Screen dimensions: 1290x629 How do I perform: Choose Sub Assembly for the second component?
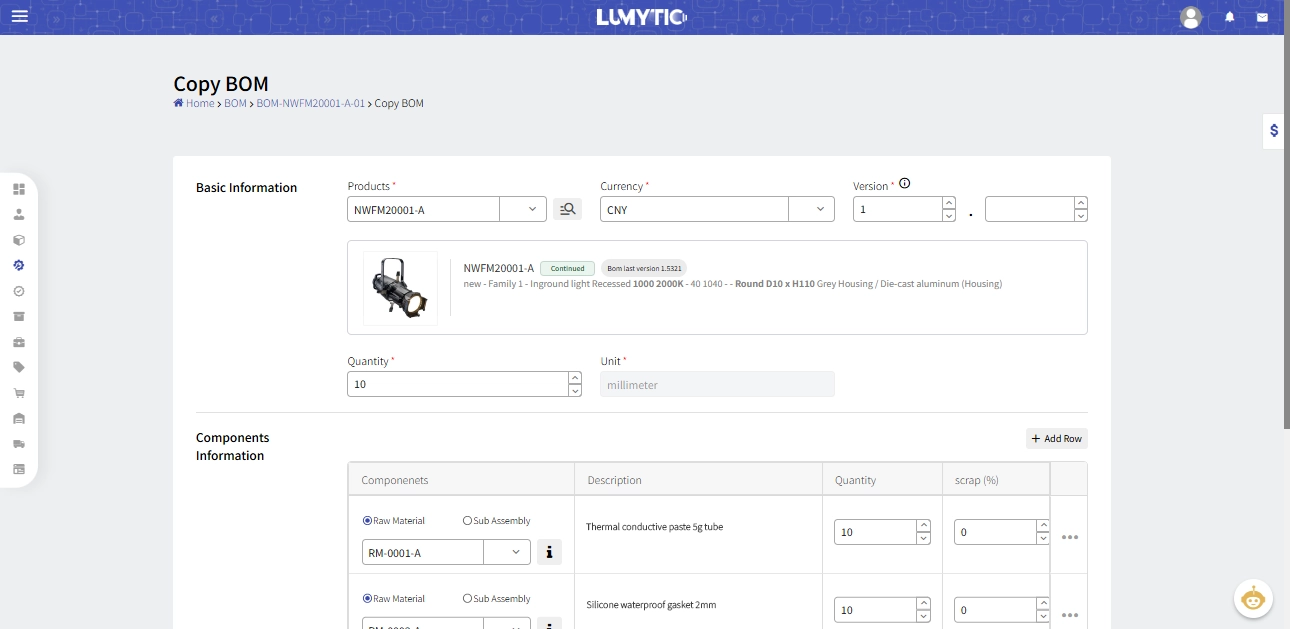(467, 598)
